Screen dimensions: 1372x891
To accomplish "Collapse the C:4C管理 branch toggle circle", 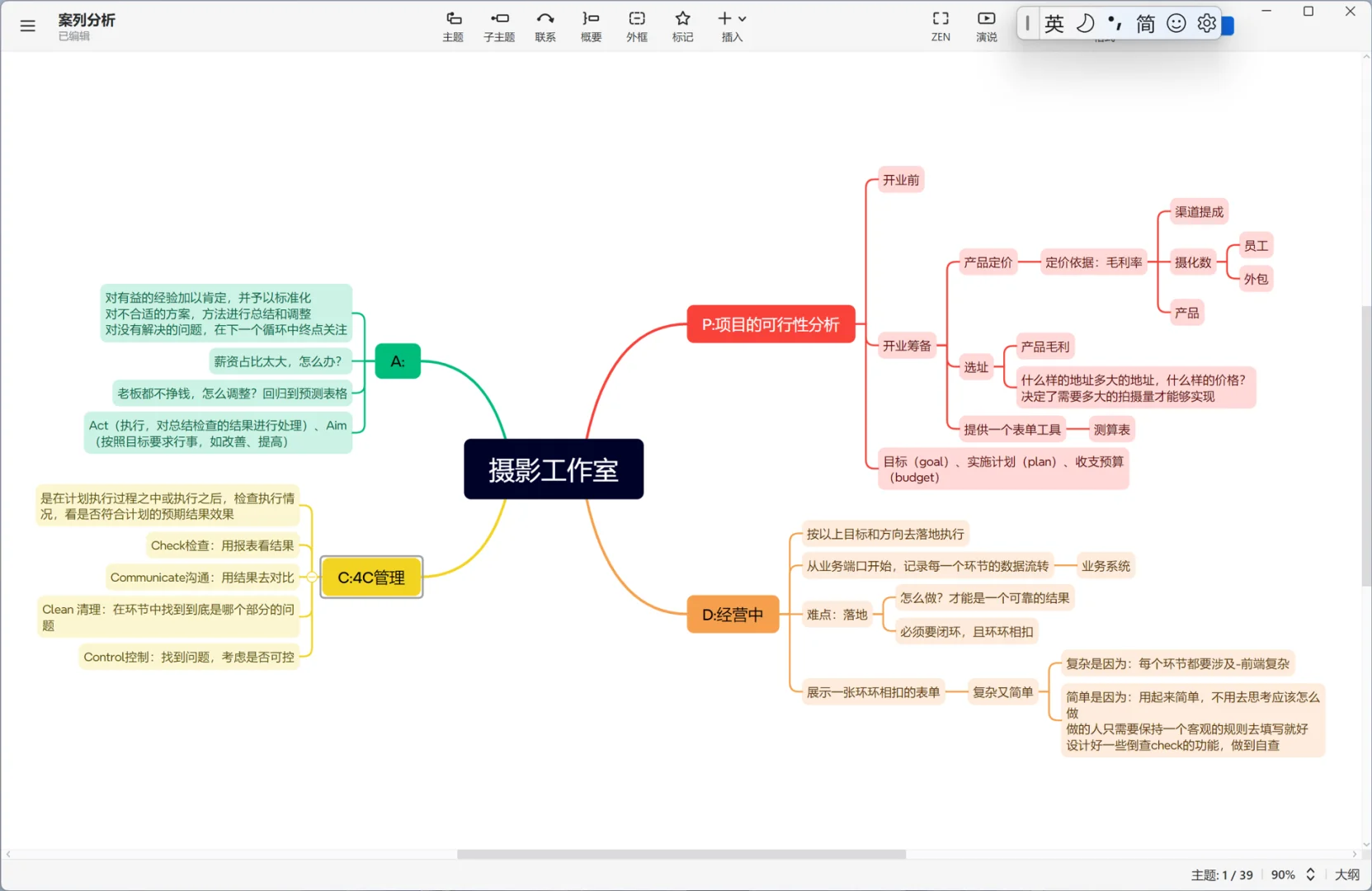I will (312, 577).
